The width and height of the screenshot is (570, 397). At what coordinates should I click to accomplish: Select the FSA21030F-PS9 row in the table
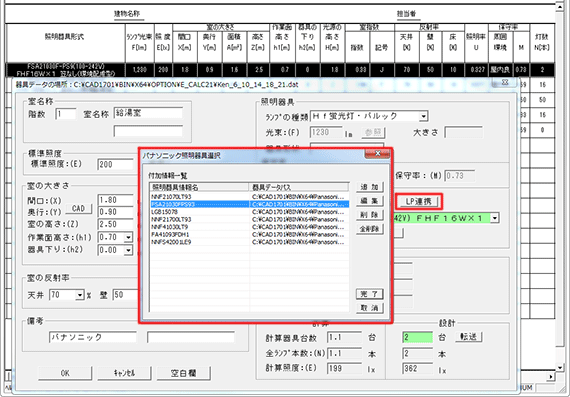point(280,70)
